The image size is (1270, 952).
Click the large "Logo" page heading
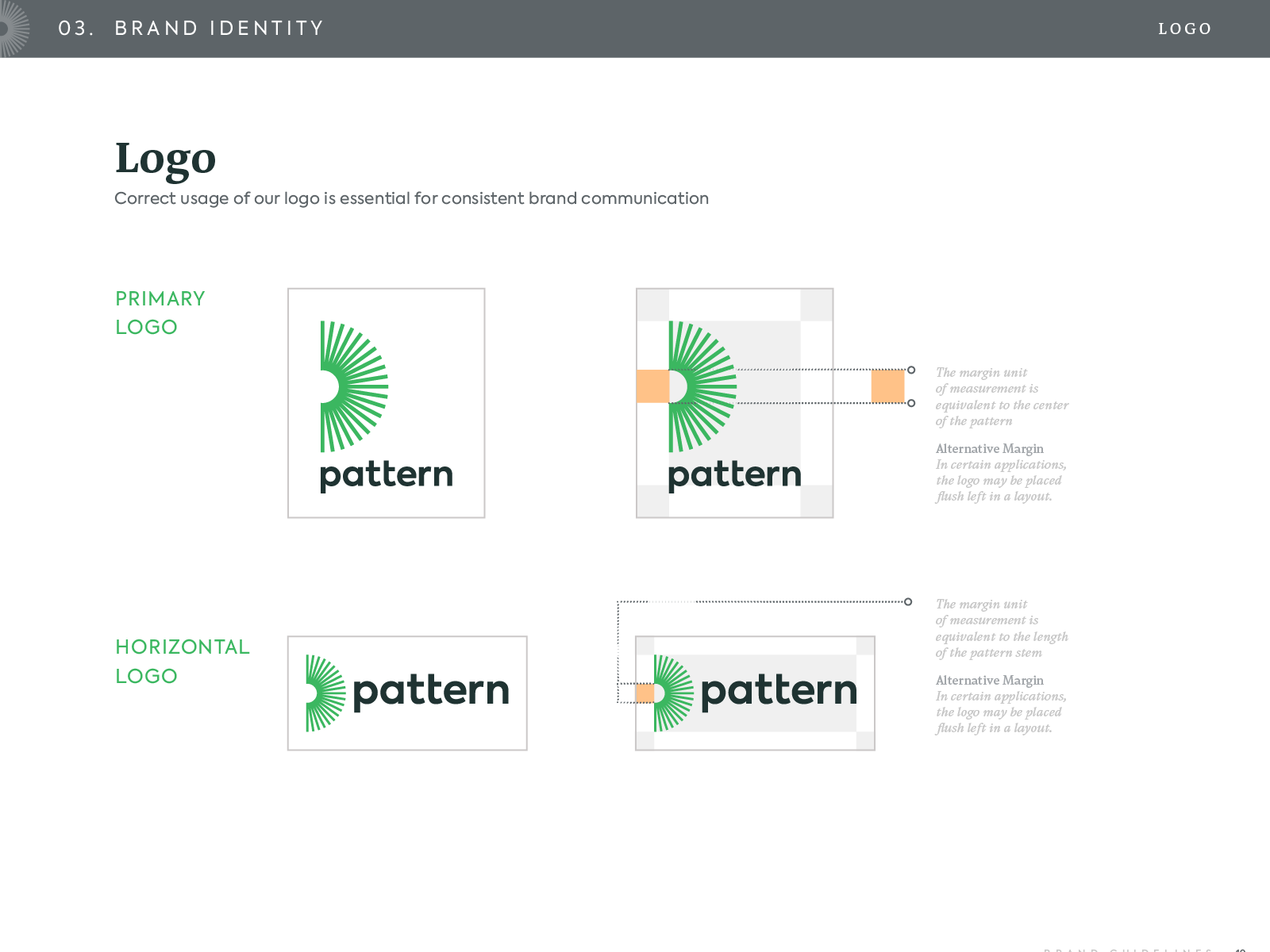(x=165, y=158)
